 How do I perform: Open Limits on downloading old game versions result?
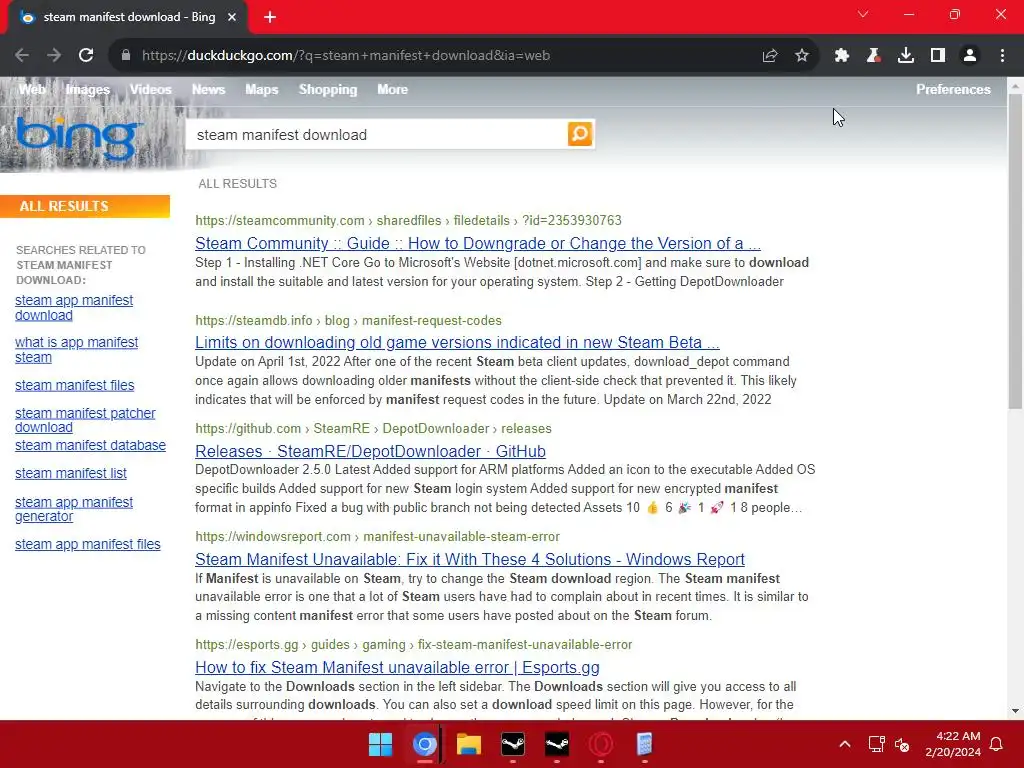pos(457,342)
